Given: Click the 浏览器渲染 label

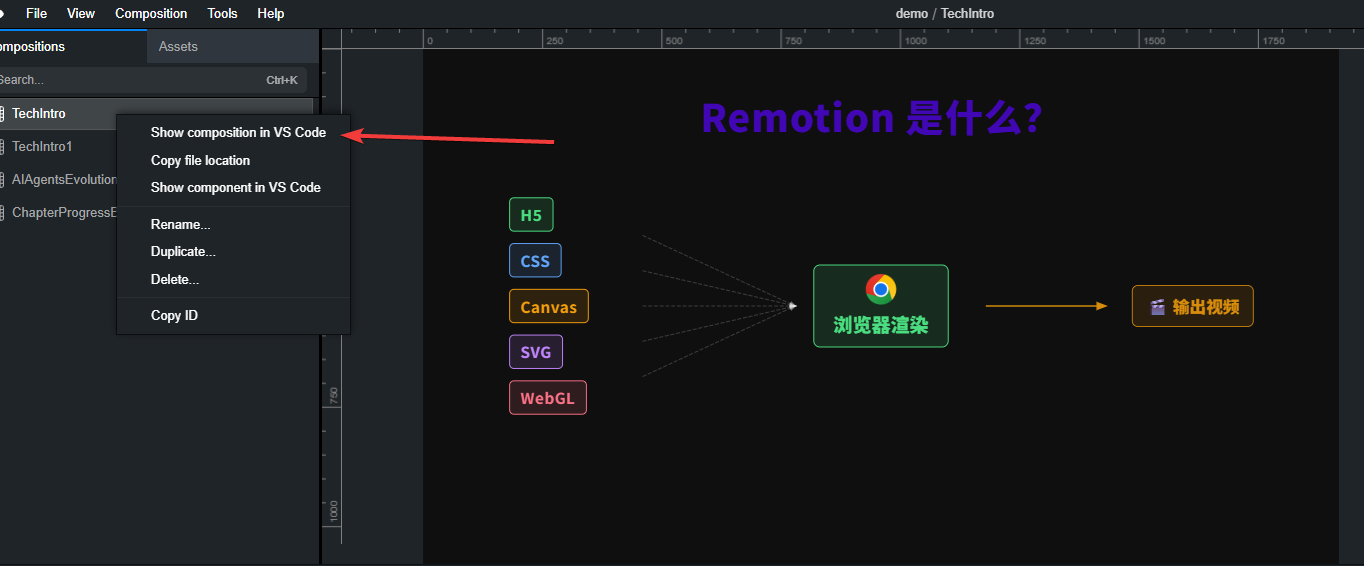Looking at the screenshot, I should coord(881,325).
